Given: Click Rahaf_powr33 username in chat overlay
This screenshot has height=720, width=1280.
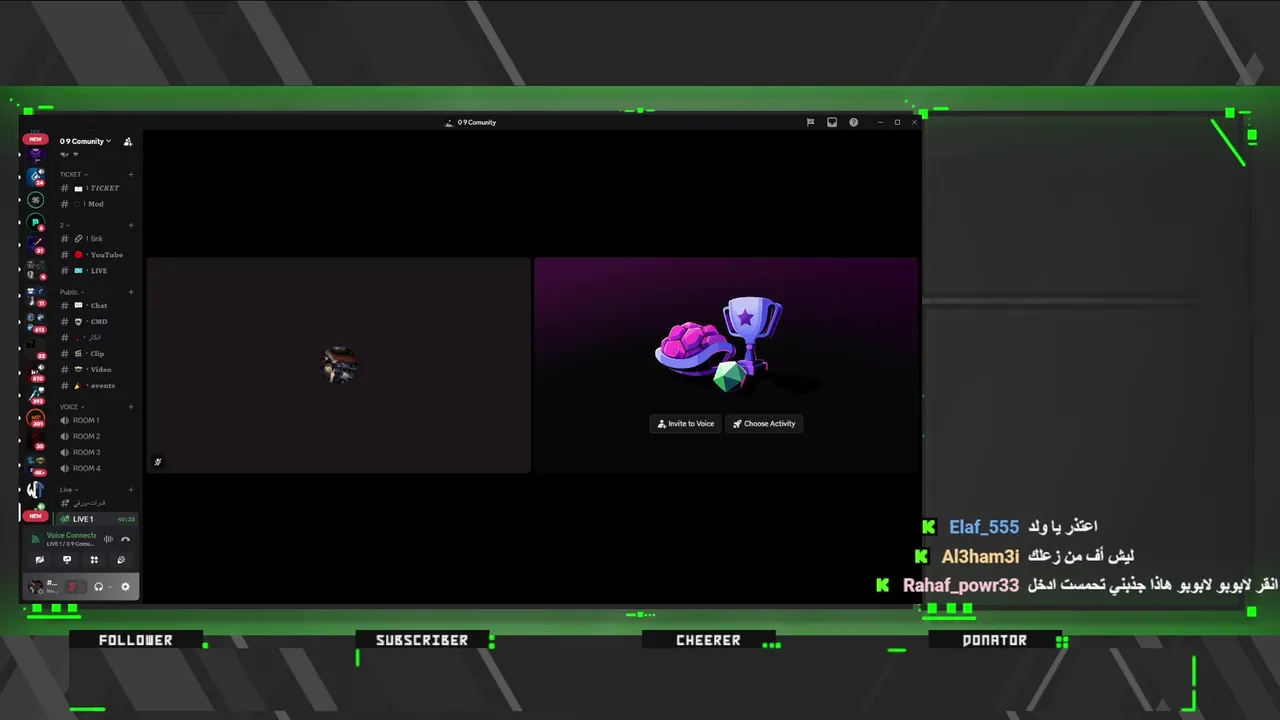Looking at the screenshot, I should (x=961, y=586).
